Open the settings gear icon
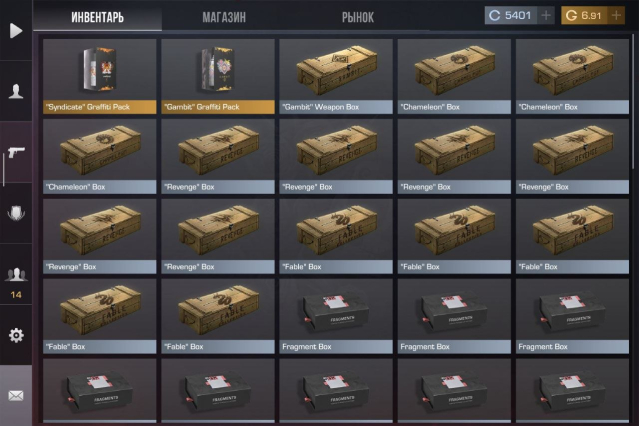The height and width of the screenshot is (426, 639). pyautogui.click(x=16, y=335)
